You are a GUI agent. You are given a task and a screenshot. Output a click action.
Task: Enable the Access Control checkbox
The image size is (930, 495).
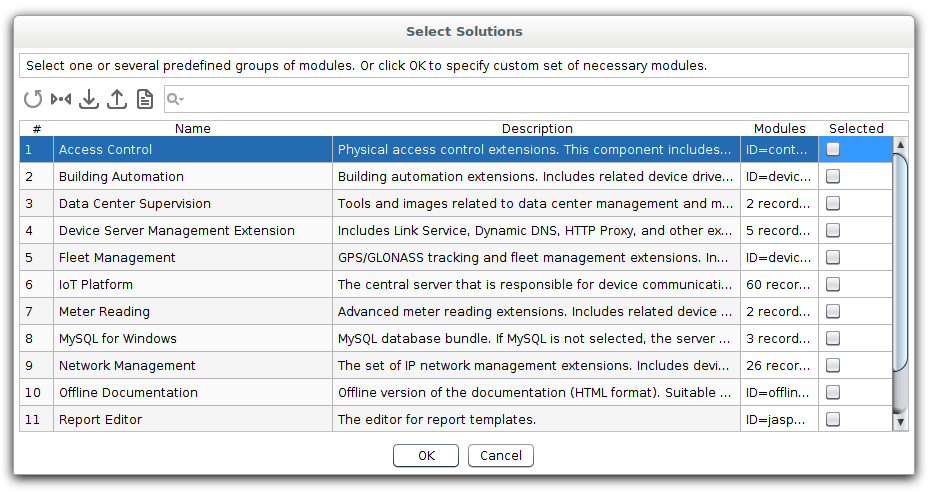(x=833, y=149)
